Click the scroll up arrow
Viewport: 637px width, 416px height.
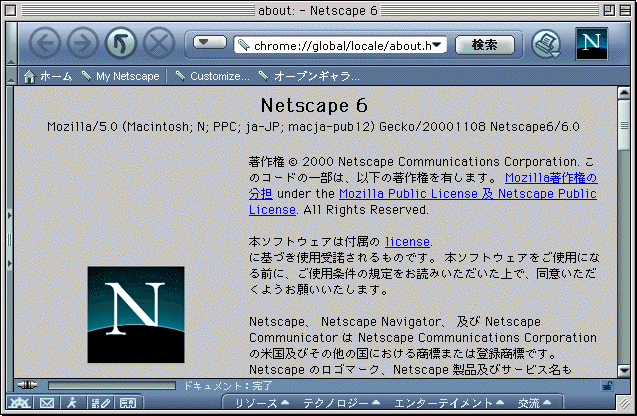tap(624, 93)
